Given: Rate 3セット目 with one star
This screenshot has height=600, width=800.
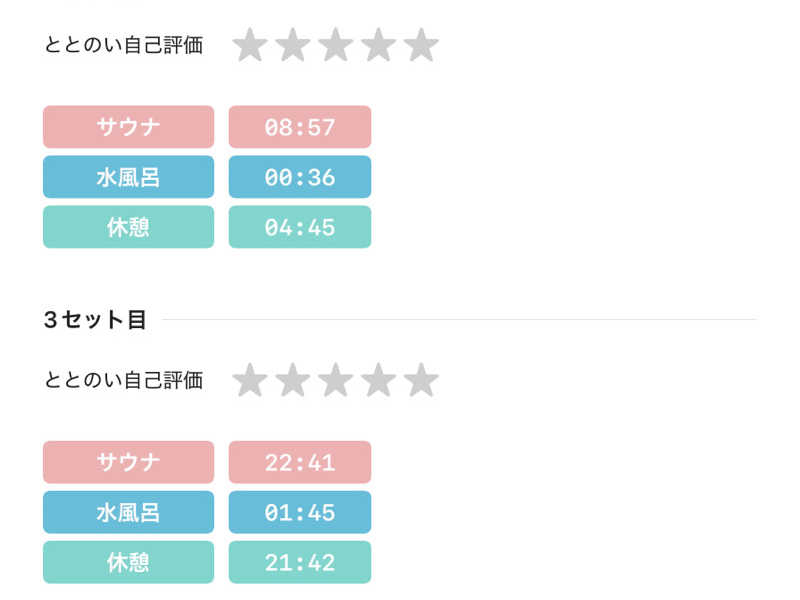Looking at the screenshot, I should (250, 380).
